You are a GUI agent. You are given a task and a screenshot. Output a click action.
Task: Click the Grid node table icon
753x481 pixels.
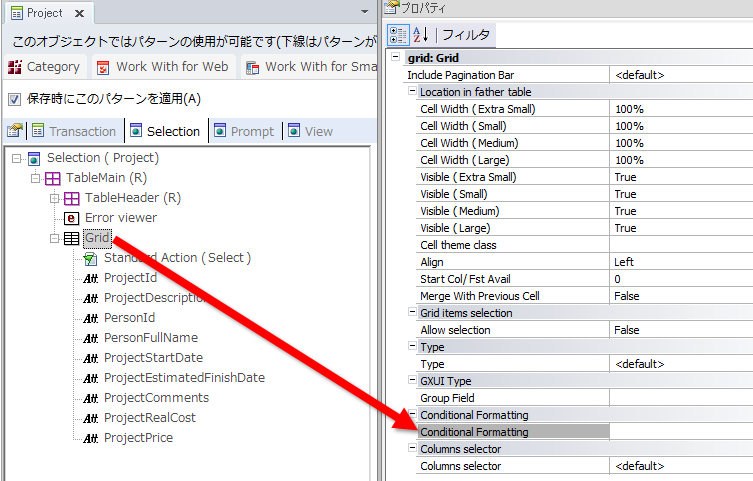coord(71,238)
